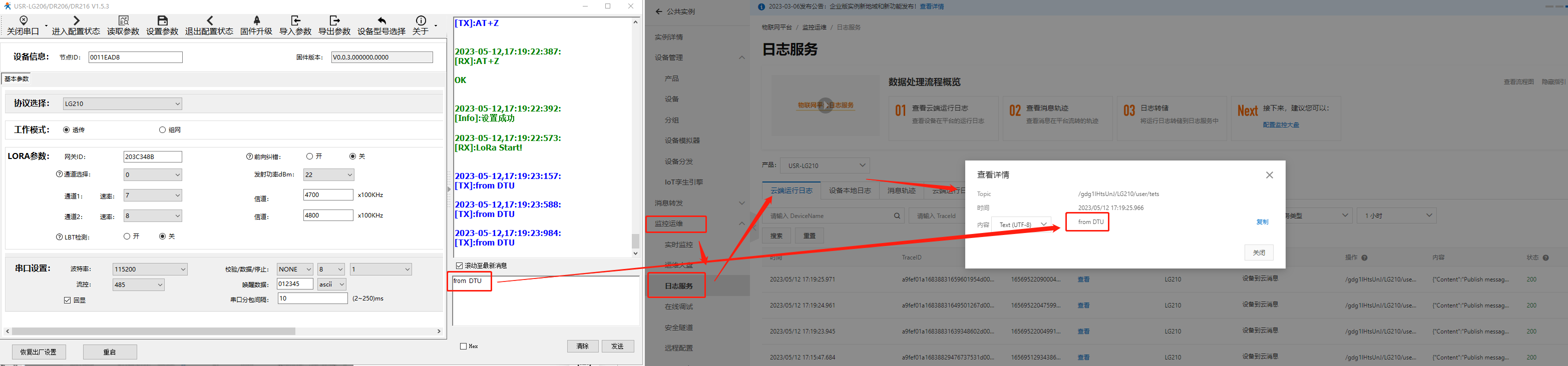
Task: Open the 通道1 速率 dropdown
Action: [x=153, y=195]
